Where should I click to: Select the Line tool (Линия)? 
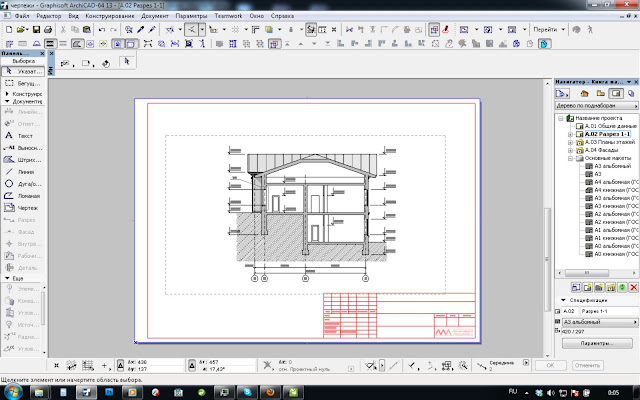click(x=23, y=172)
